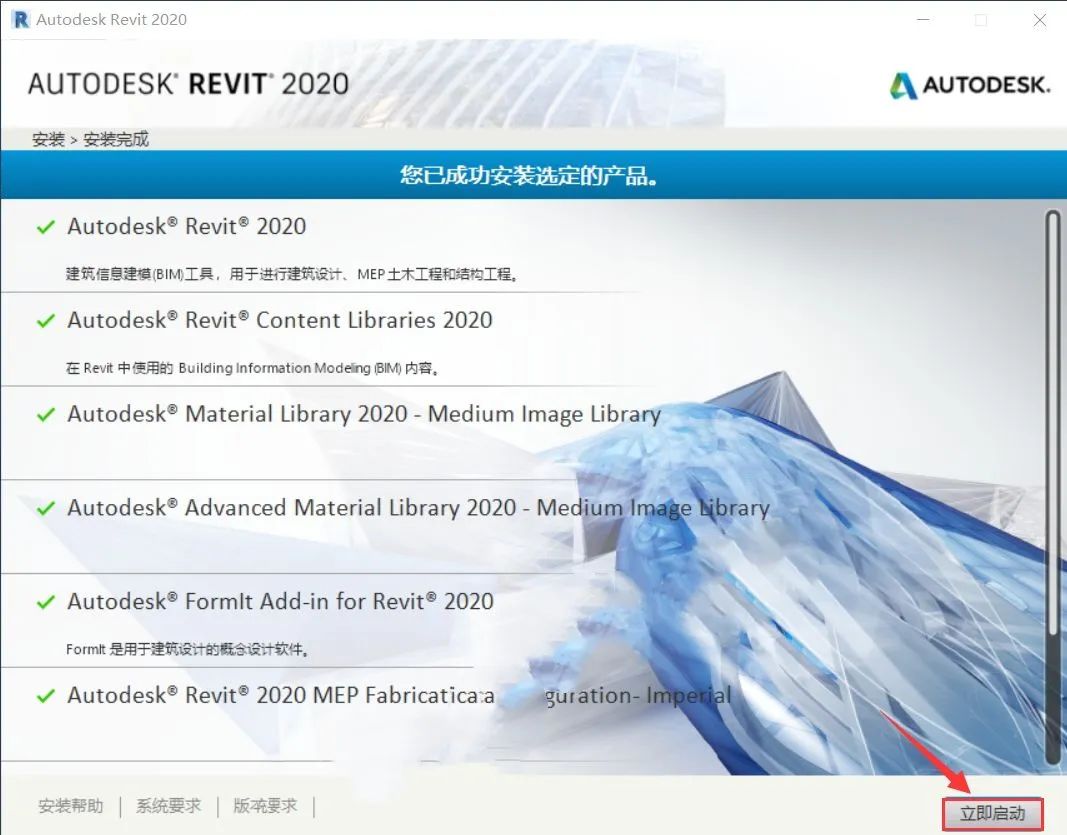Click checkmark beside Material Library 2020 Medium Image
Image resolution: width=1067 pixels, height=835 pixels.
coord(46,414)
